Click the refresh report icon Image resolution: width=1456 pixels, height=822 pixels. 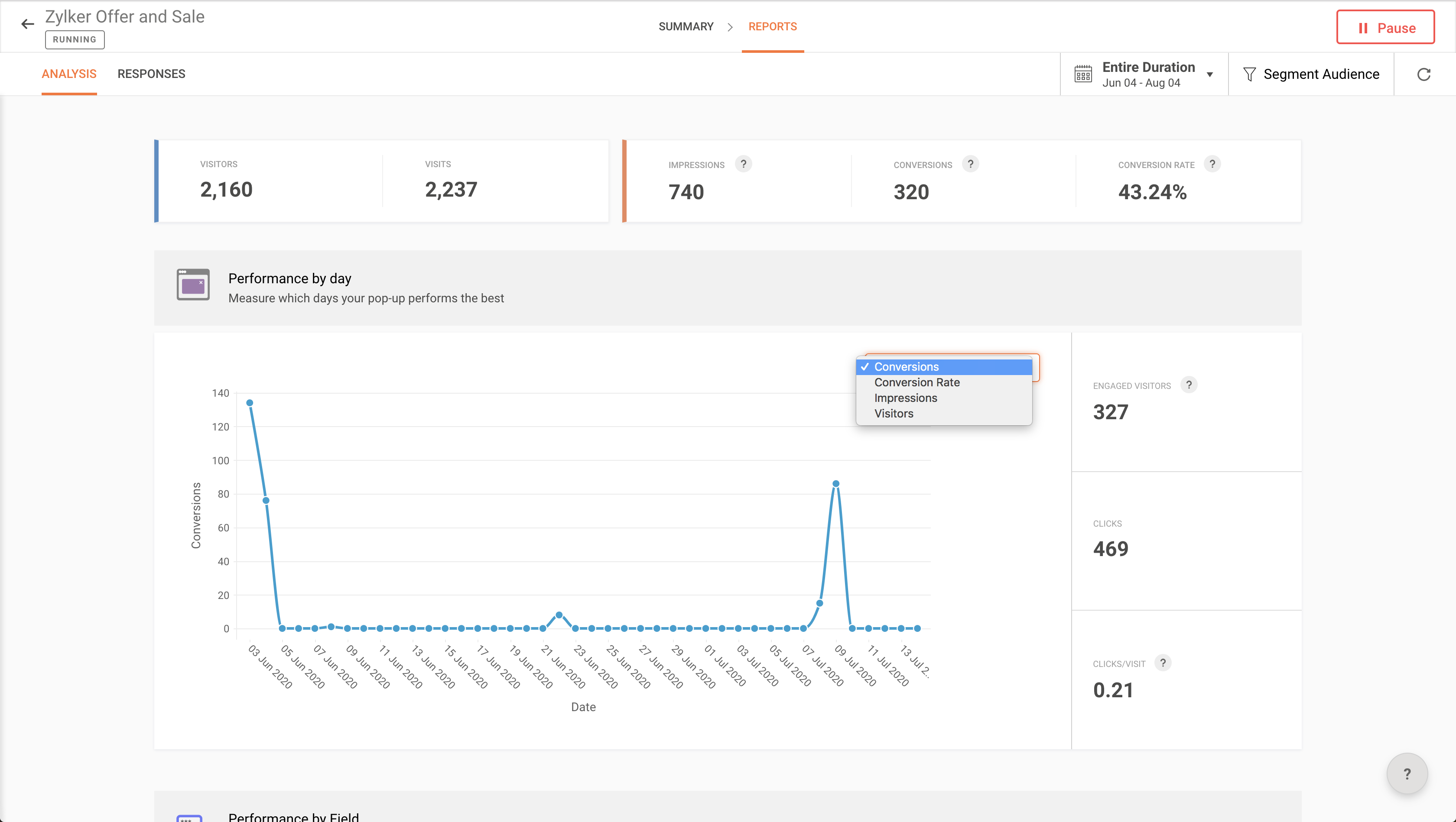1424,74
